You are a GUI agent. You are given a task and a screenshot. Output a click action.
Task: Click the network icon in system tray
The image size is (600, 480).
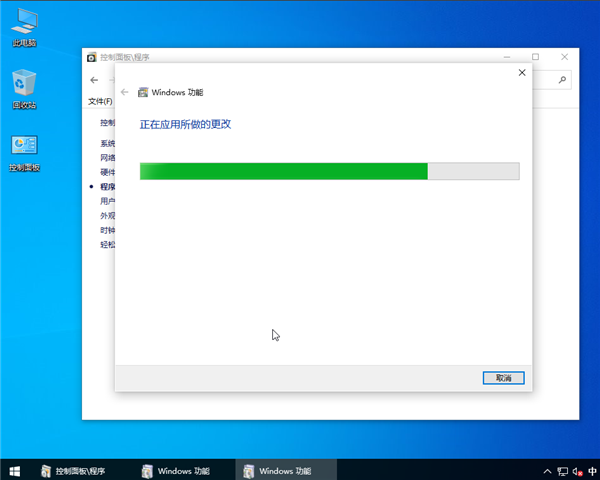click(562, 470)
